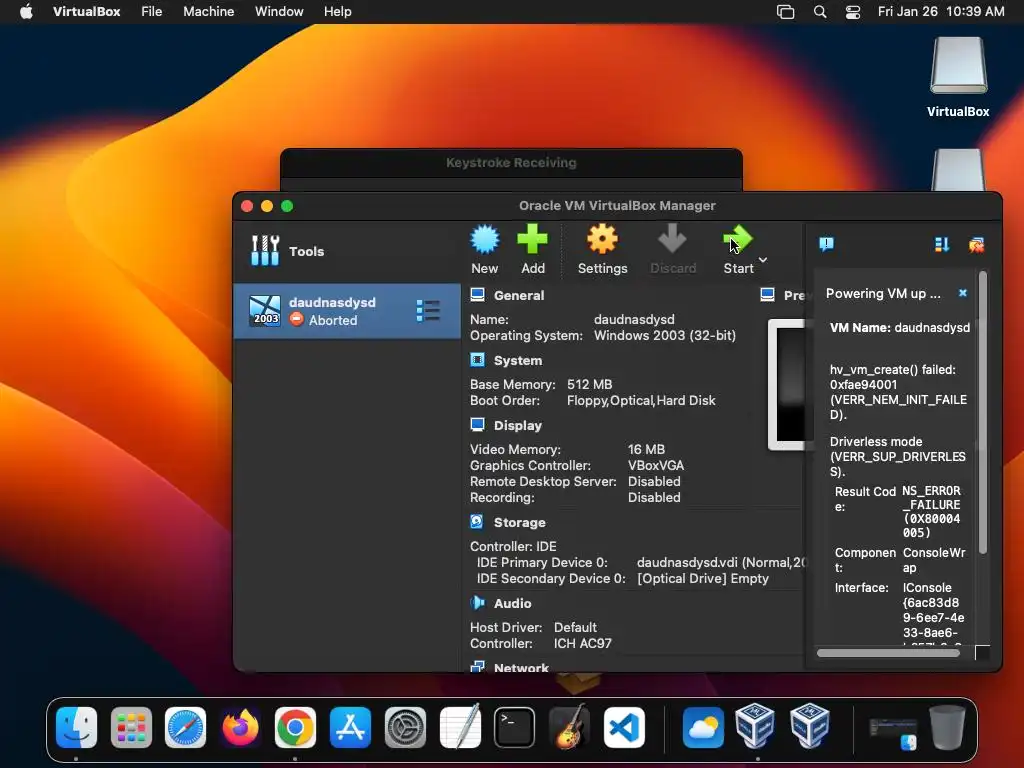The height and width of the screenshot is (768, 1024).
Task: Launch GarageBand from the Dock
Action: (569, 727)
